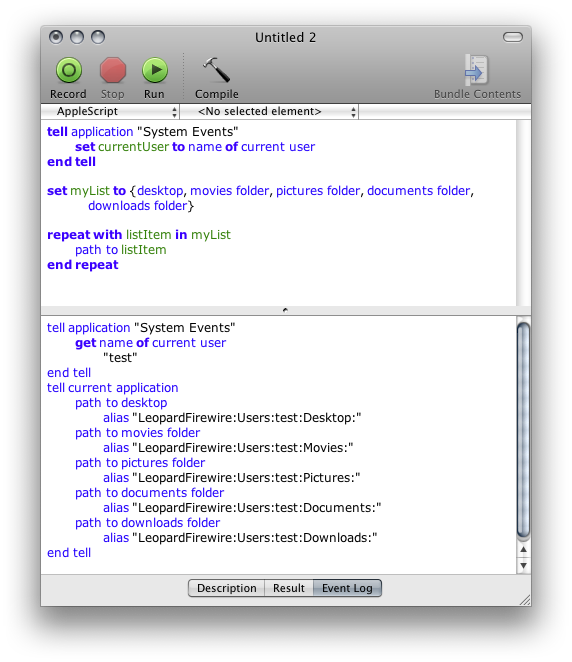The width and height of the screenshot is (572, 662).
Task: Compile the script with the hammer icon
Action: pyautogui.click(x=217, y=70)
